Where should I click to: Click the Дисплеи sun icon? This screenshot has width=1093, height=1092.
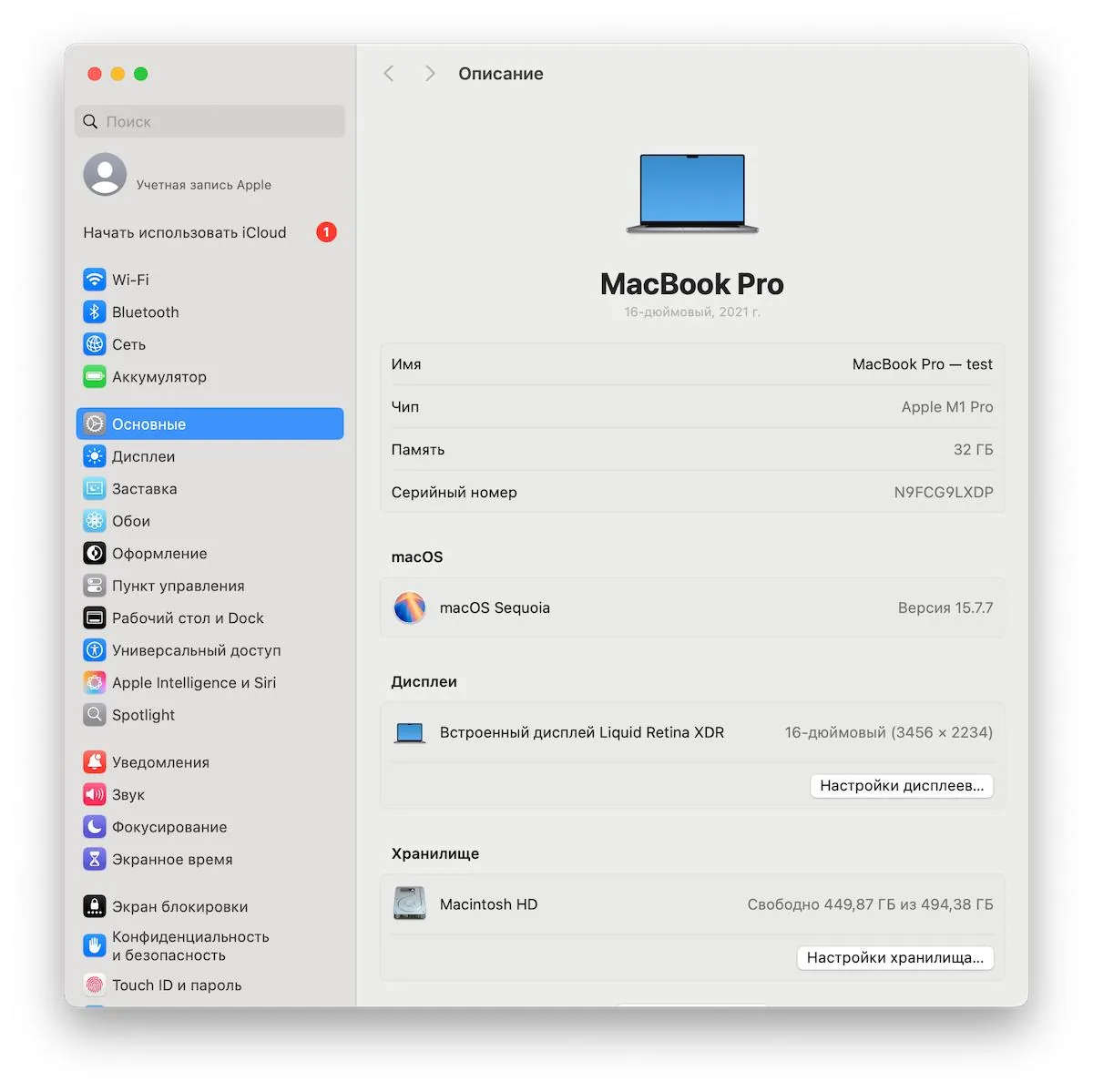[x=95, y=456]
